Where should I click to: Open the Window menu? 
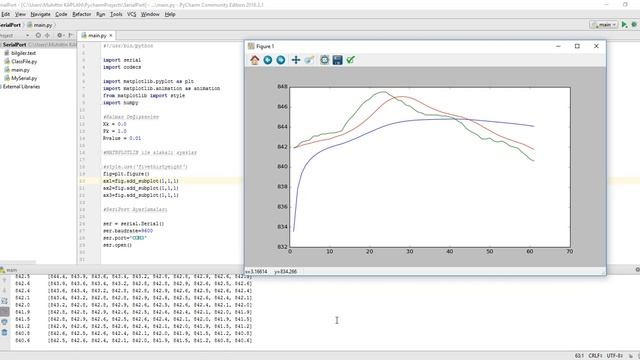pyautogui.click(x=150, y=14)
